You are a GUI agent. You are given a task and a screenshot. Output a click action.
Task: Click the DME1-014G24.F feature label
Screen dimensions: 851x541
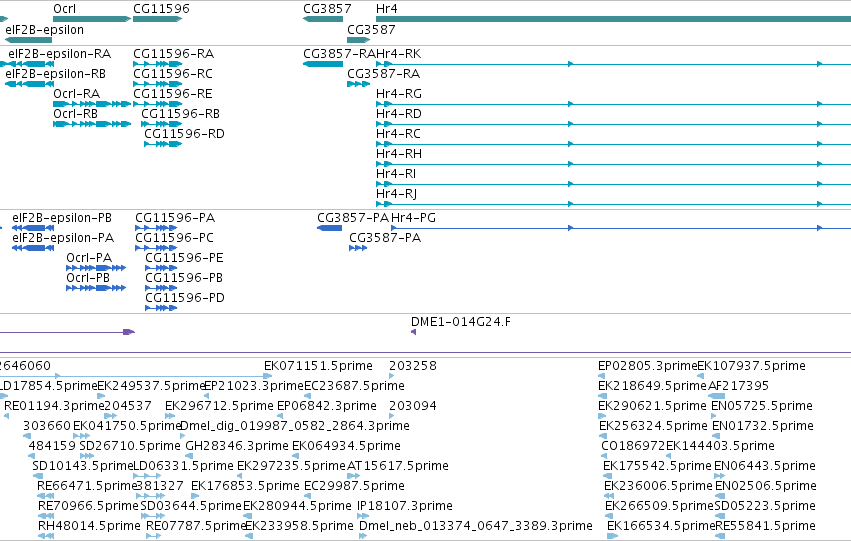pos(461,322)
